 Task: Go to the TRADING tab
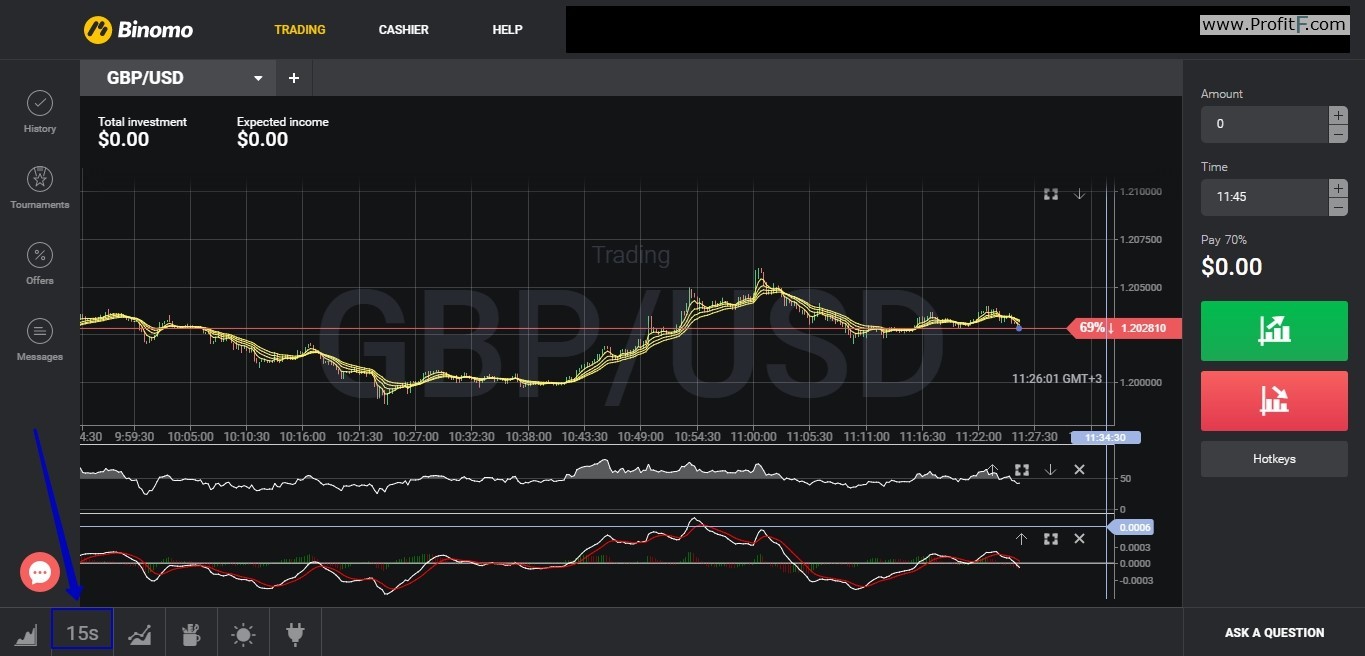pyautogui.click(x=300, y=30)
